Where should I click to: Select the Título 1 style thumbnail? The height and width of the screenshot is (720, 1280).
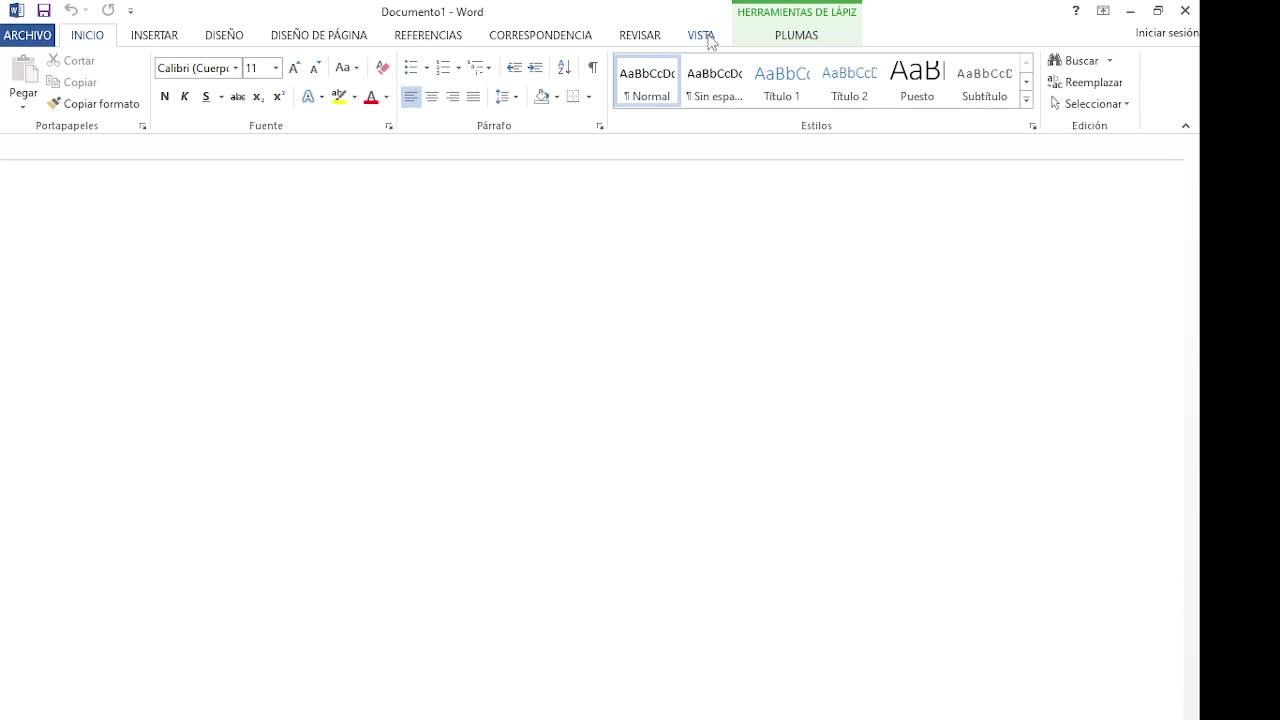[x=782, y=82]
